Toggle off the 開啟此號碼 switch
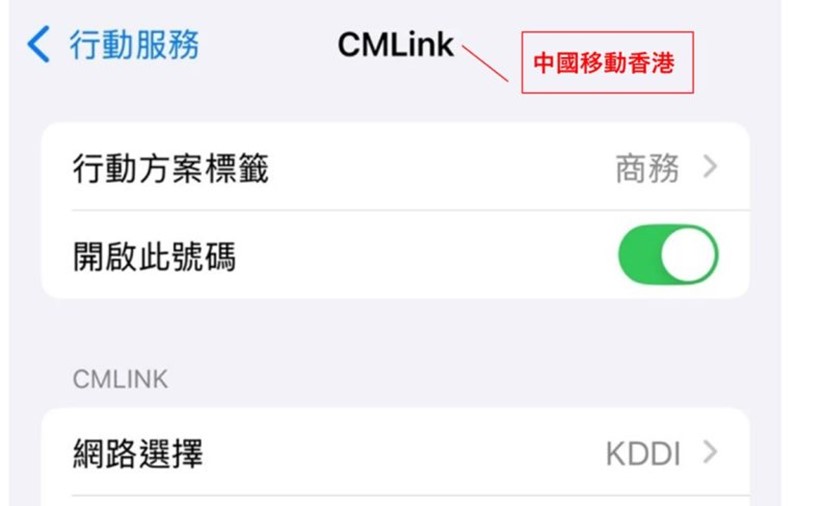The height and width of the screenshot is (506, 813). coord(668,255)
